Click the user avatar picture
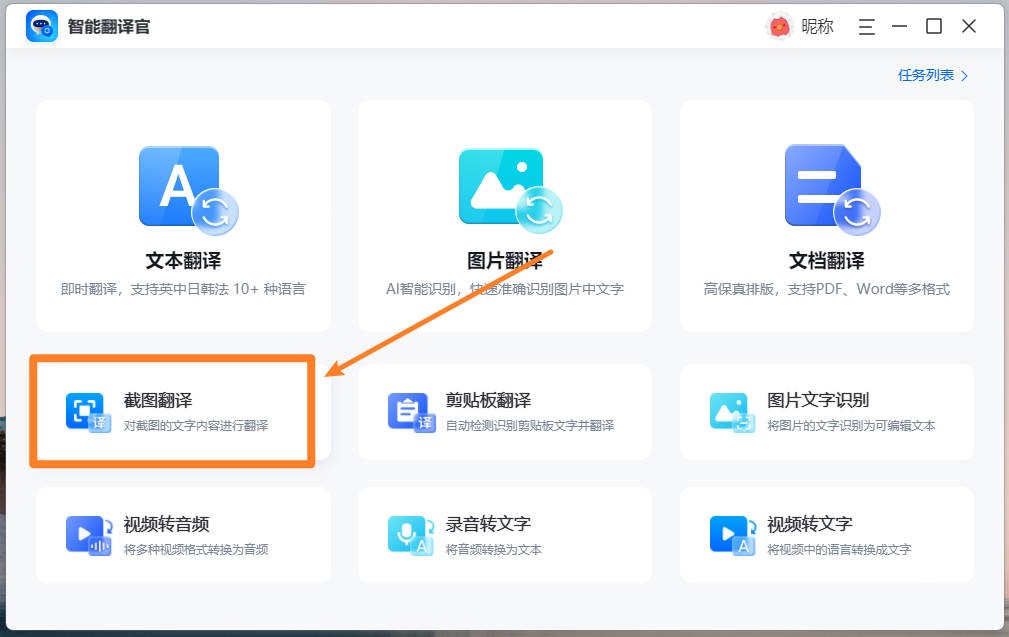This screenshot has width=1009, height=637. click(781, 25)
